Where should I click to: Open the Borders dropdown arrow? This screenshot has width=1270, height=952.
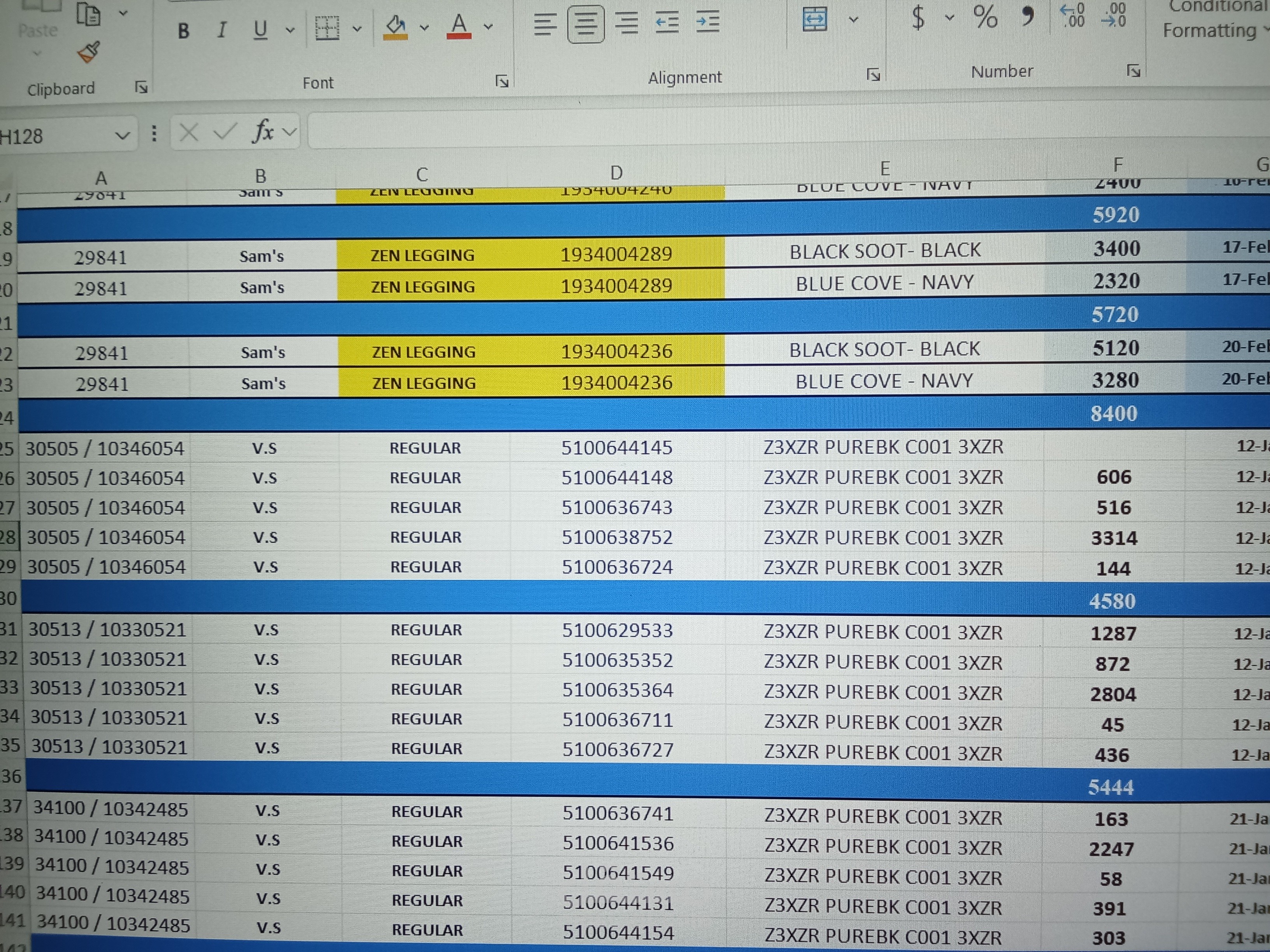357,28
